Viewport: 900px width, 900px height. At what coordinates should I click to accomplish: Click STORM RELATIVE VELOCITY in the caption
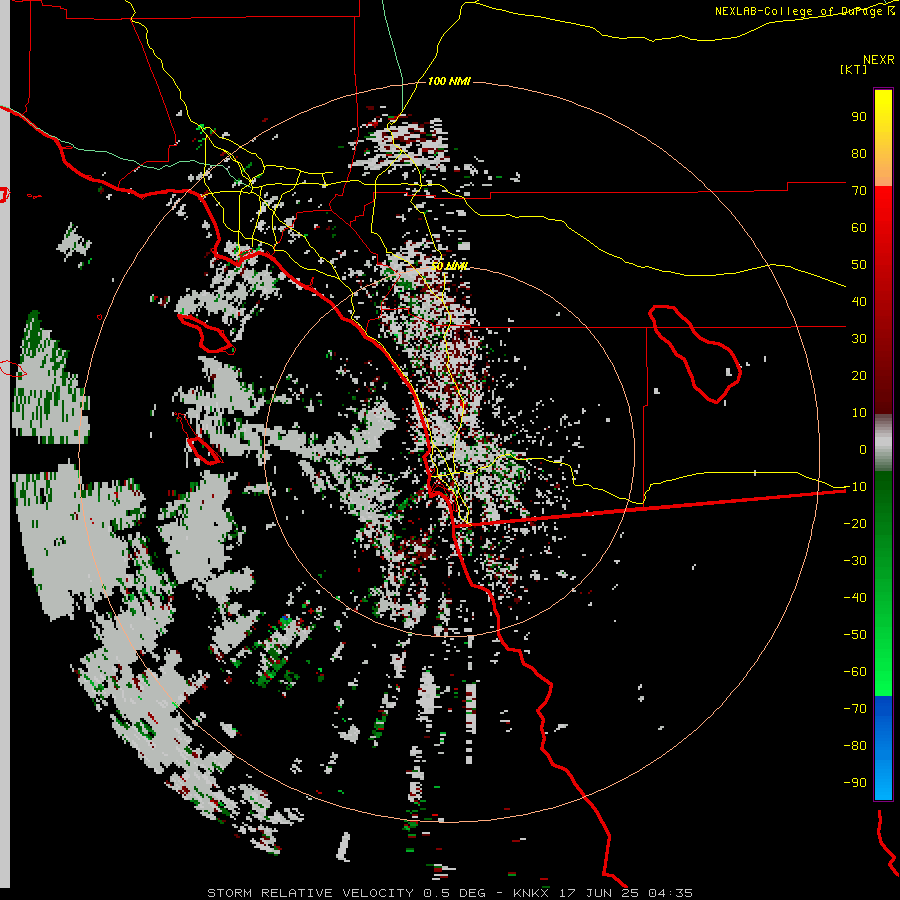tap(310, 893)
